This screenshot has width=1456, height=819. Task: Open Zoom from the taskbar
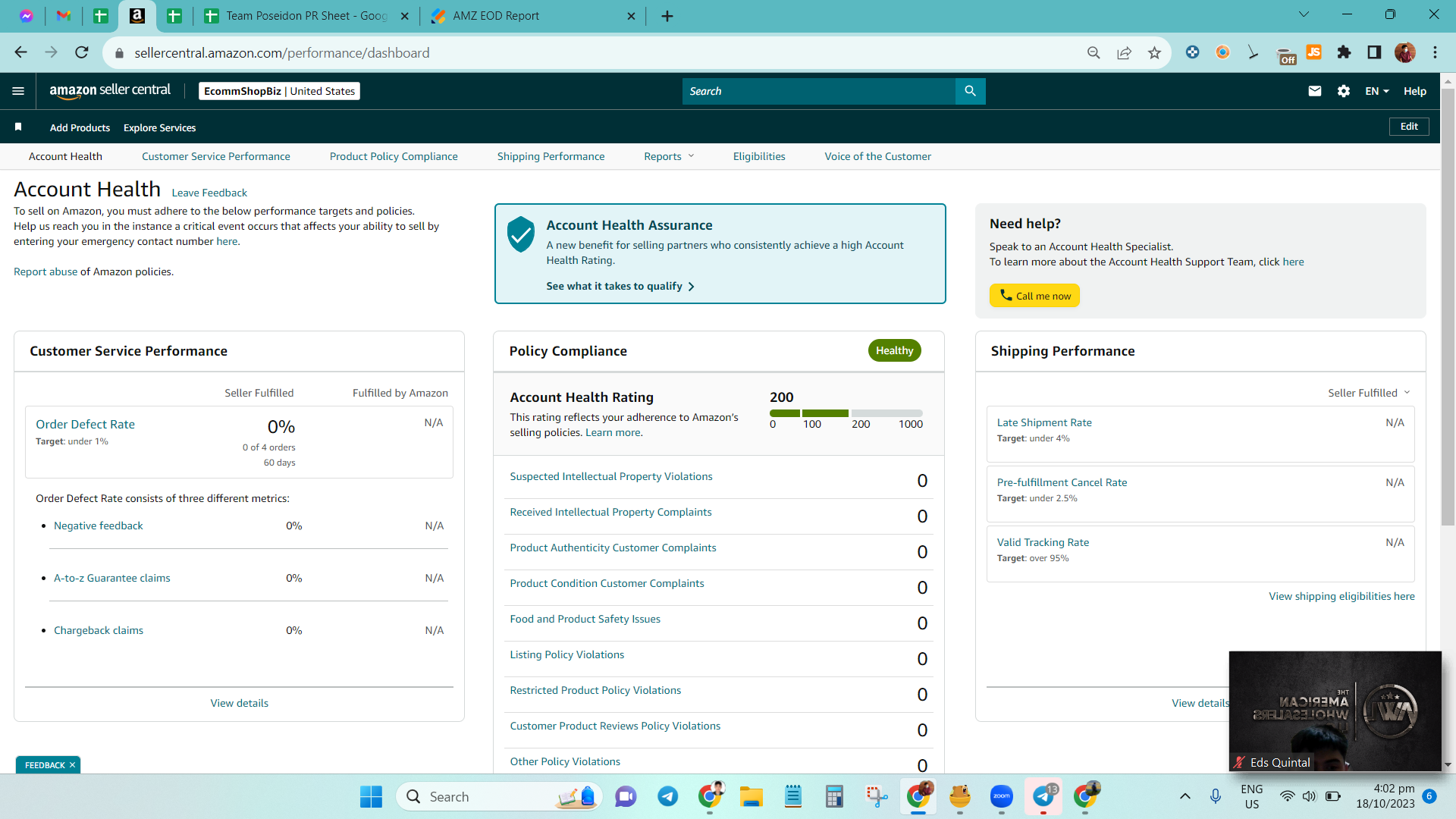click(x=1002, y=796)
